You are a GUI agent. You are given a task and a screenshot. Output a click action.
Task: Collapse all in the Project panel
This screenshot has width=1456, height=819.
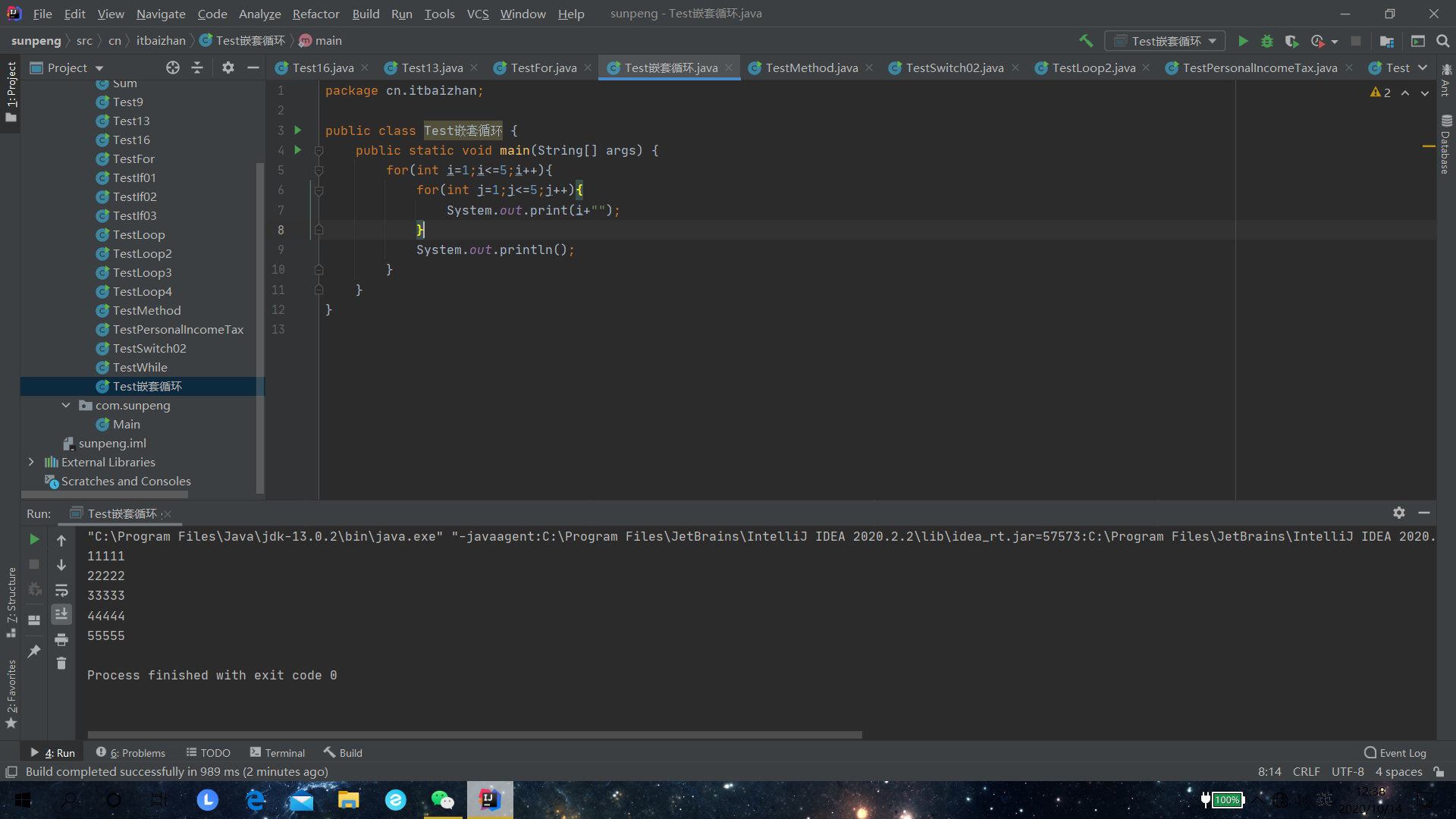tap(197, 67)
